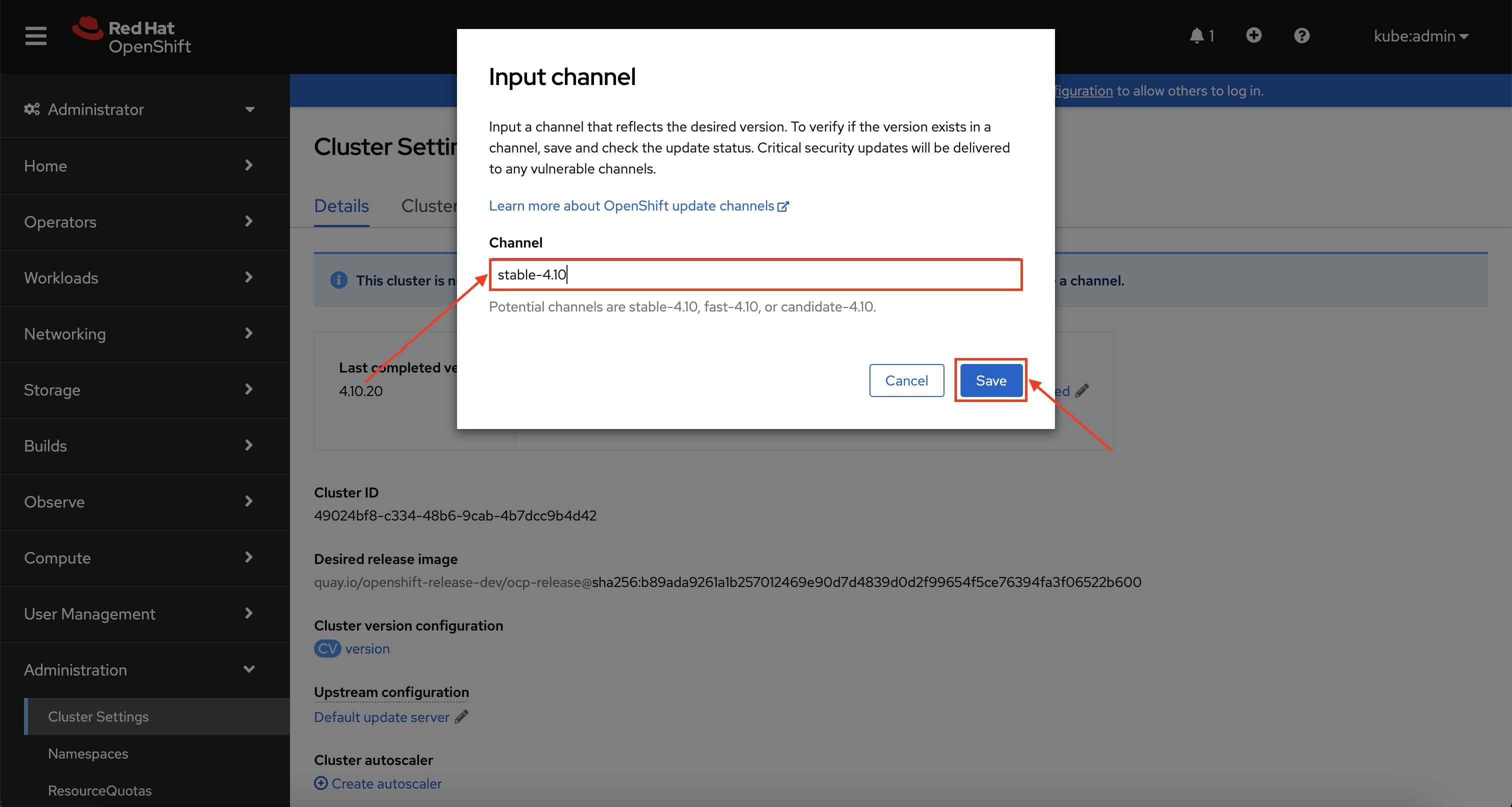Open the hamburger navigation menu

[x=35, y=36]
